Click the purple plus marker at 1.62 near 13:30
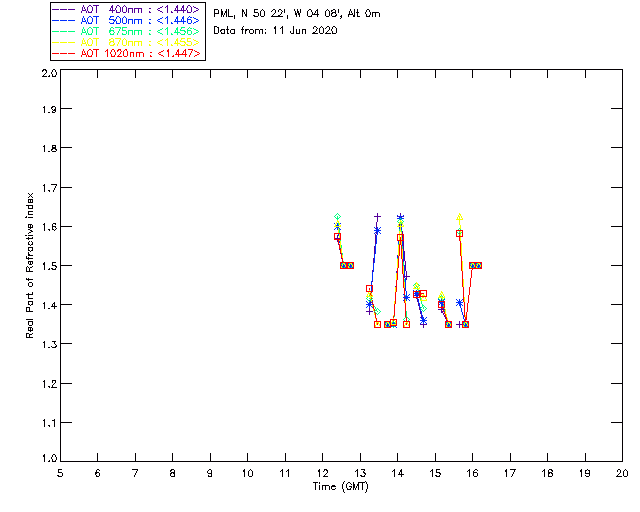This screenshot has height=512, width=640. (378, 217)
